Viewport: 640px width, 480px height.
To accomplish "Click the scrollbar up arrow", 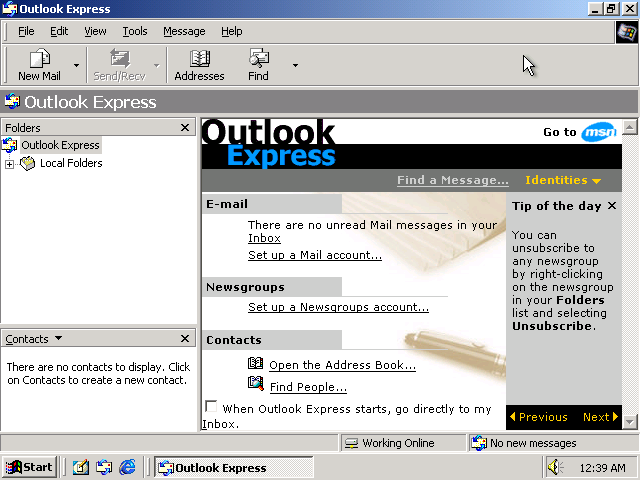I will tap(630, 127).
